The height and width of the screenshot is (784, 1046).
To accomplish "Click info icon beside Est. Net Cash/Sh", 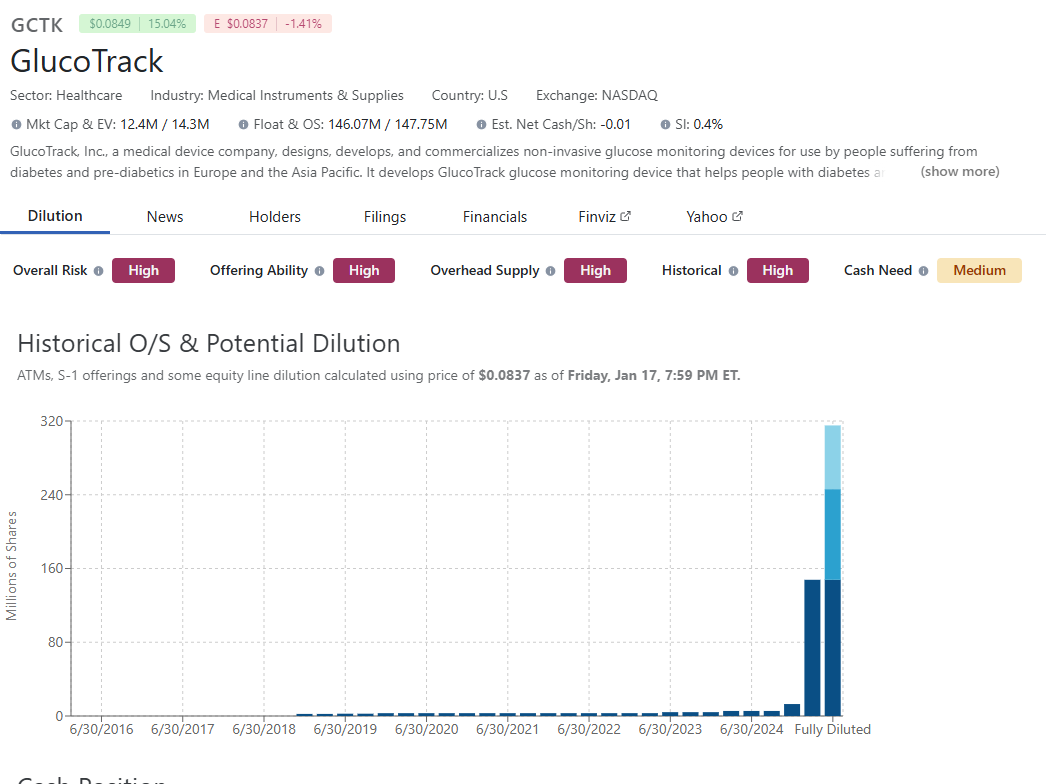I will pos(482,125).
